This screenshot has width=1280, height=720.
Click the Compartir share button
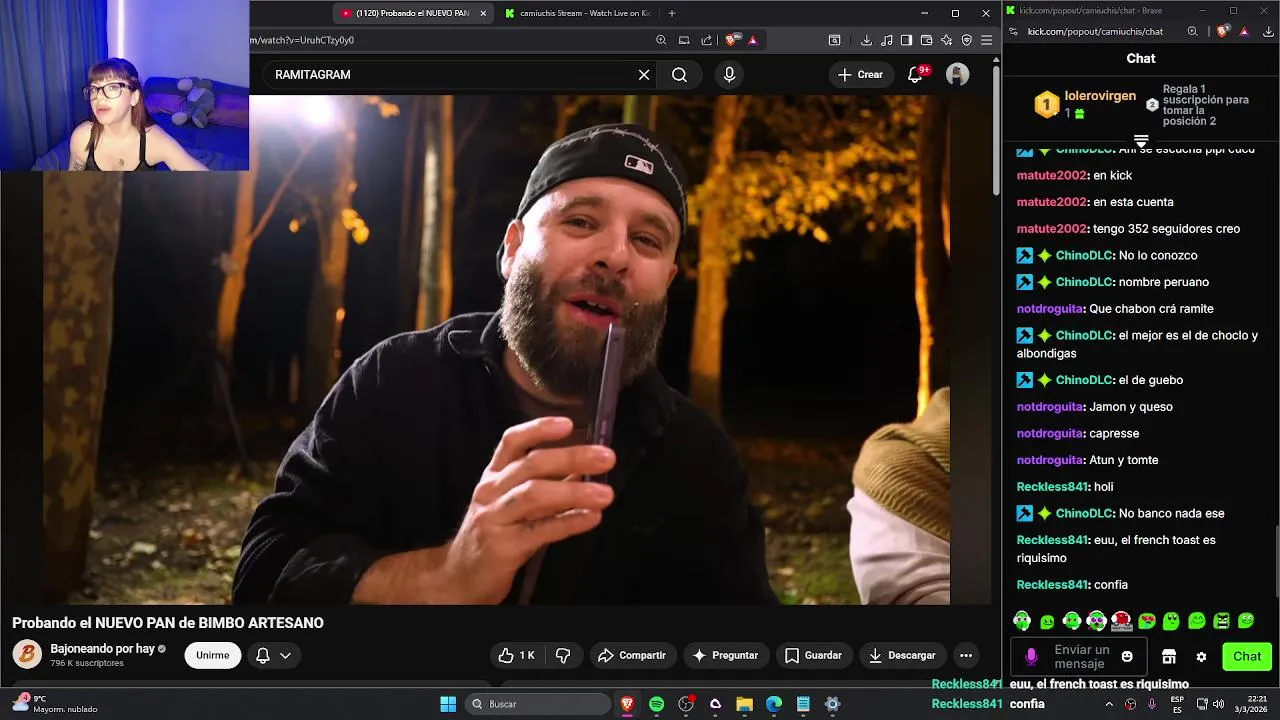coord(632,656)
